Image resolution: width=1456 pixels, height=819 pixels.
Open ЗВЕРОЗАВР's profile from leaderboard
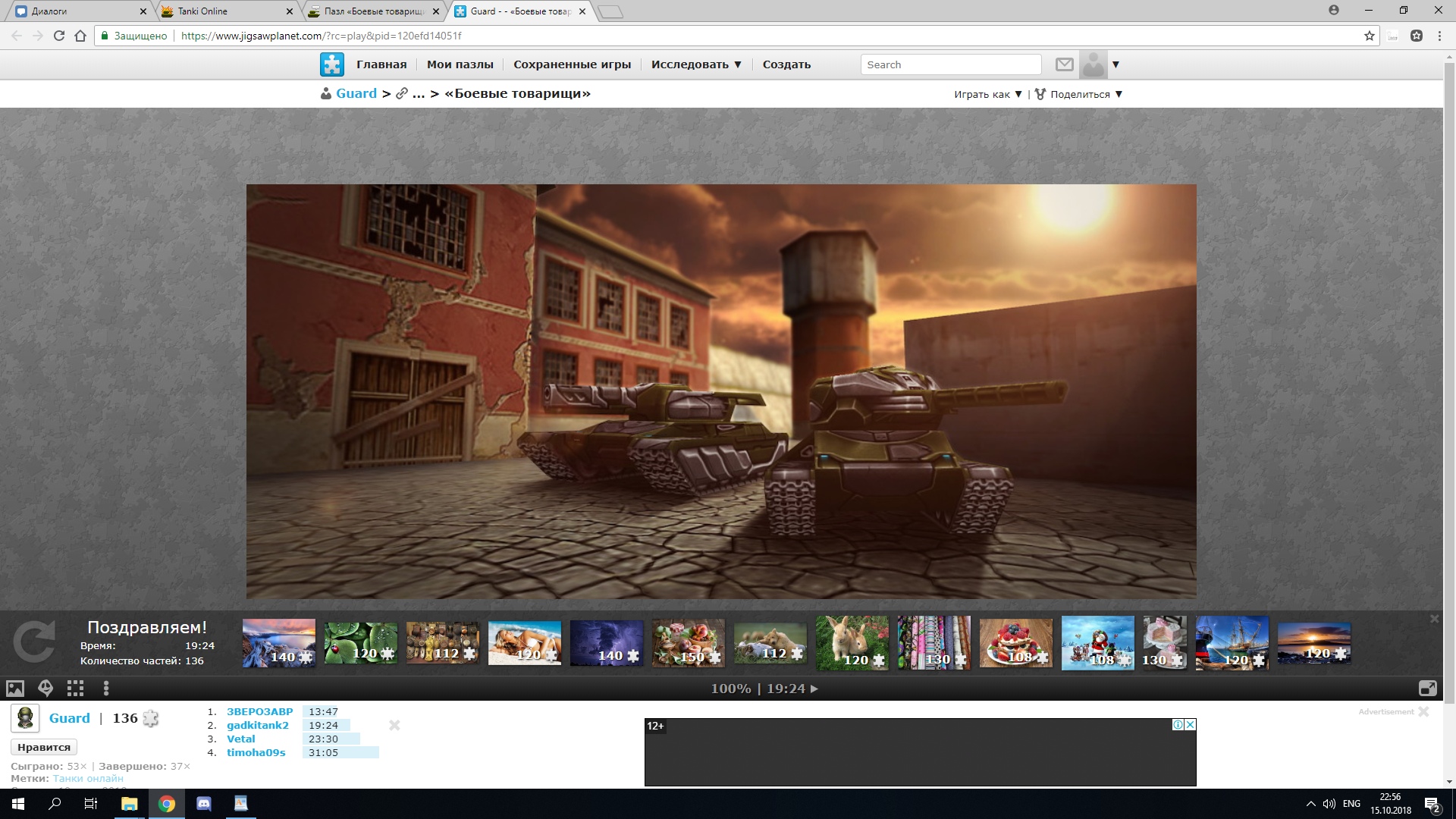[260, 711]
